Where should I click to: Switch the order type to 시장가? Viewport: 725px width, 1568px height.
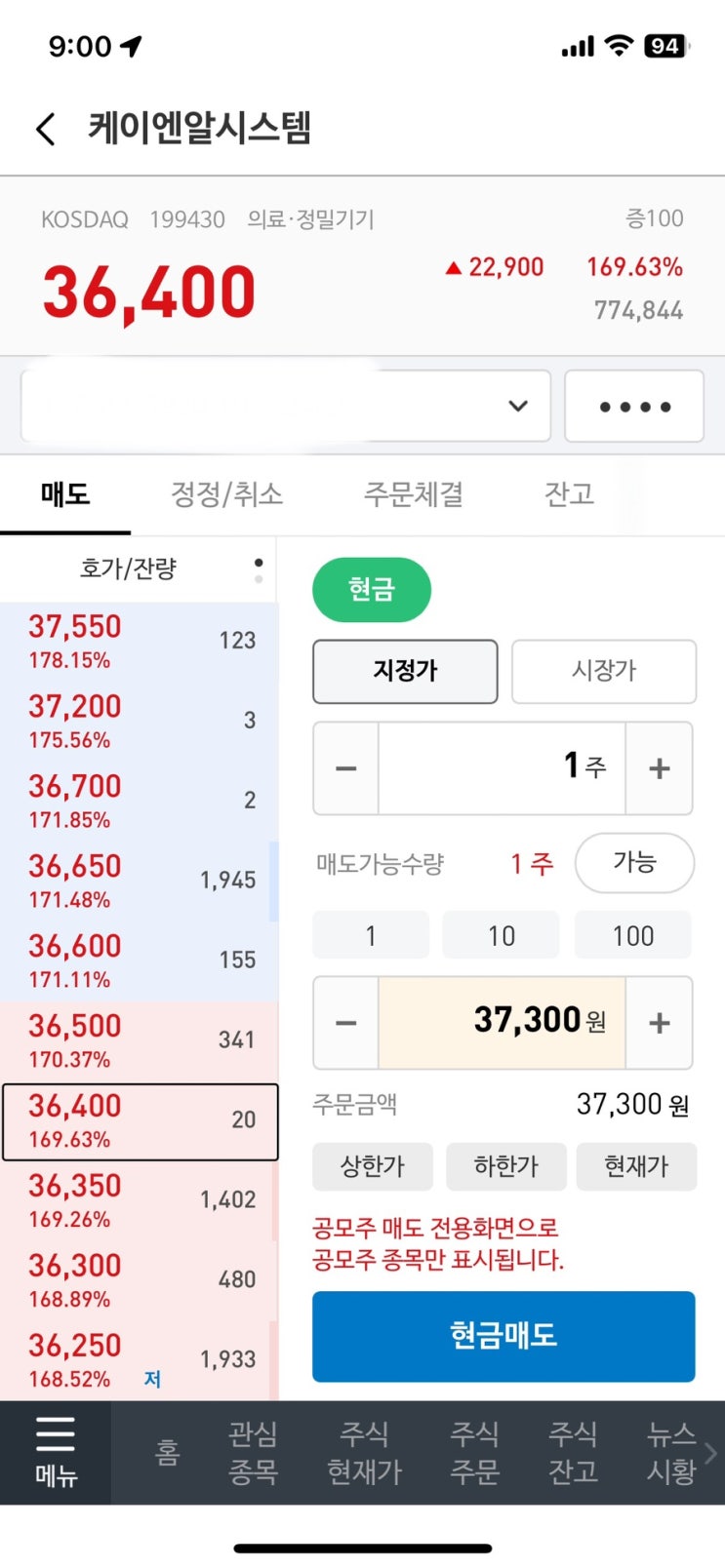[603, 671]
